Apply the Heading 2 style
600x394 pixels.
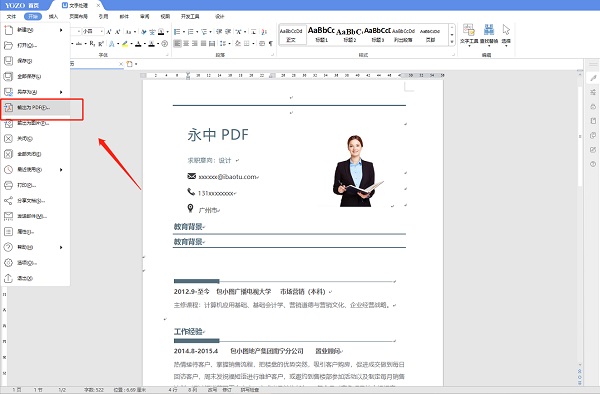click(349, 34)
